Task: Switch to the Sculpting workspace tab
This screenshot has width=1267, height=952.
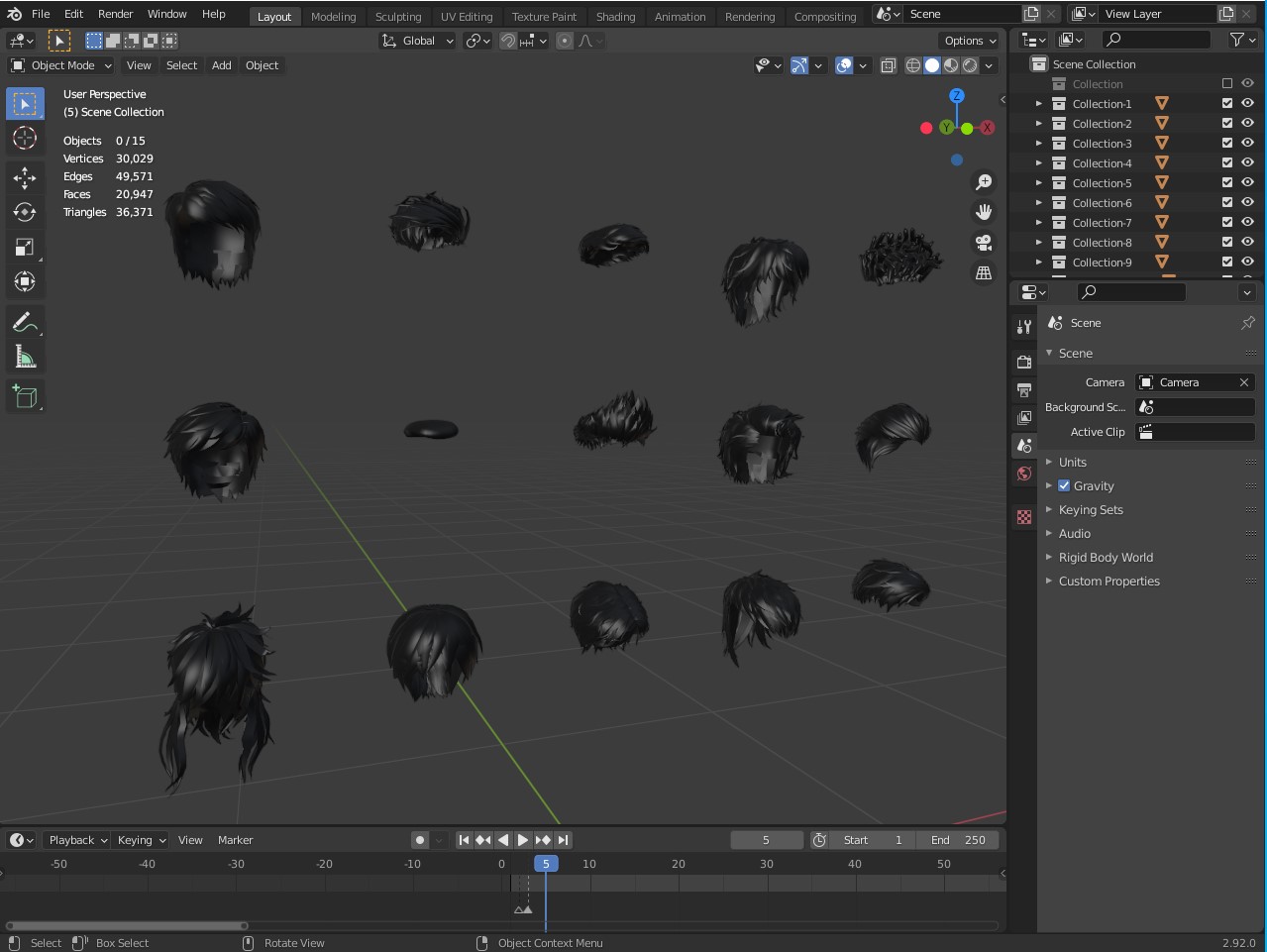Action: coord(398,17)
